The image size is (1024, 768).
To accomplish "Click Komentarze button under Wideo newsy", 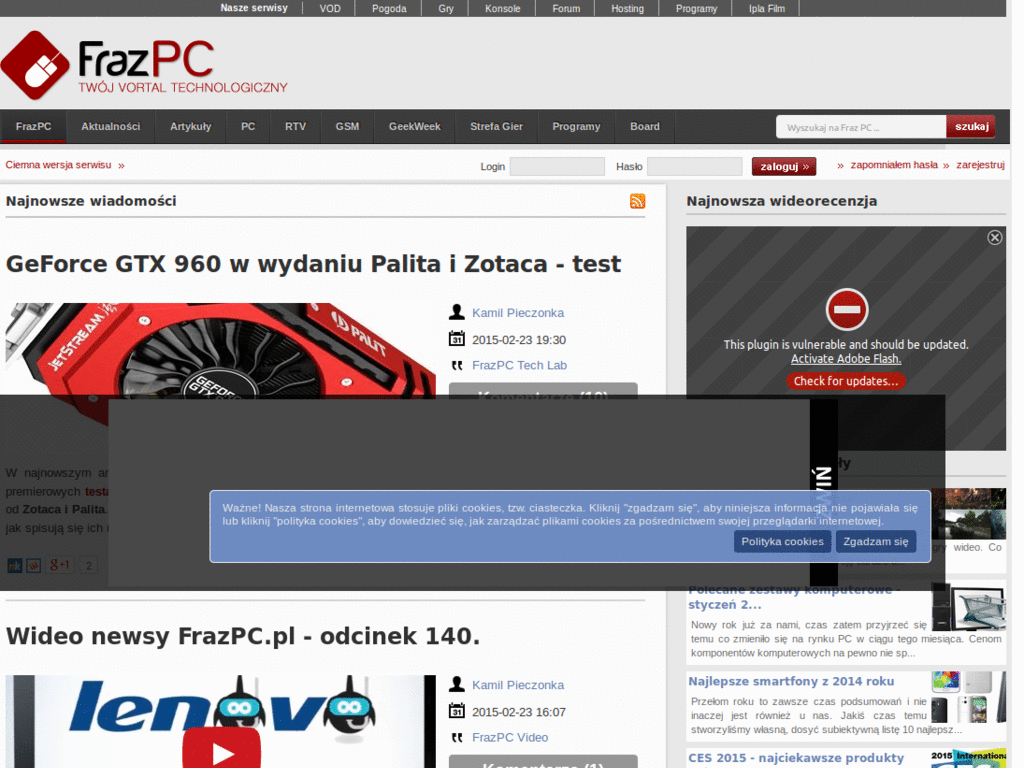I will [x=543, y=761].
